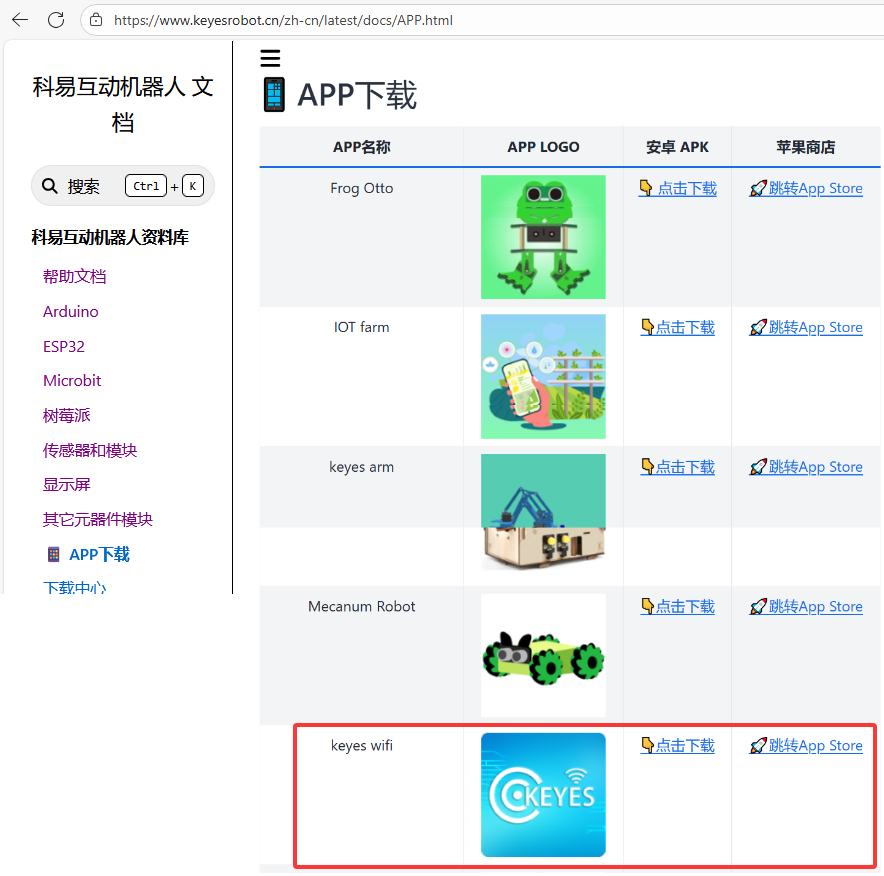Viewport: 884px width, 876px height.
Task: Open the ESP32 sidebar section
Action: 64,346
